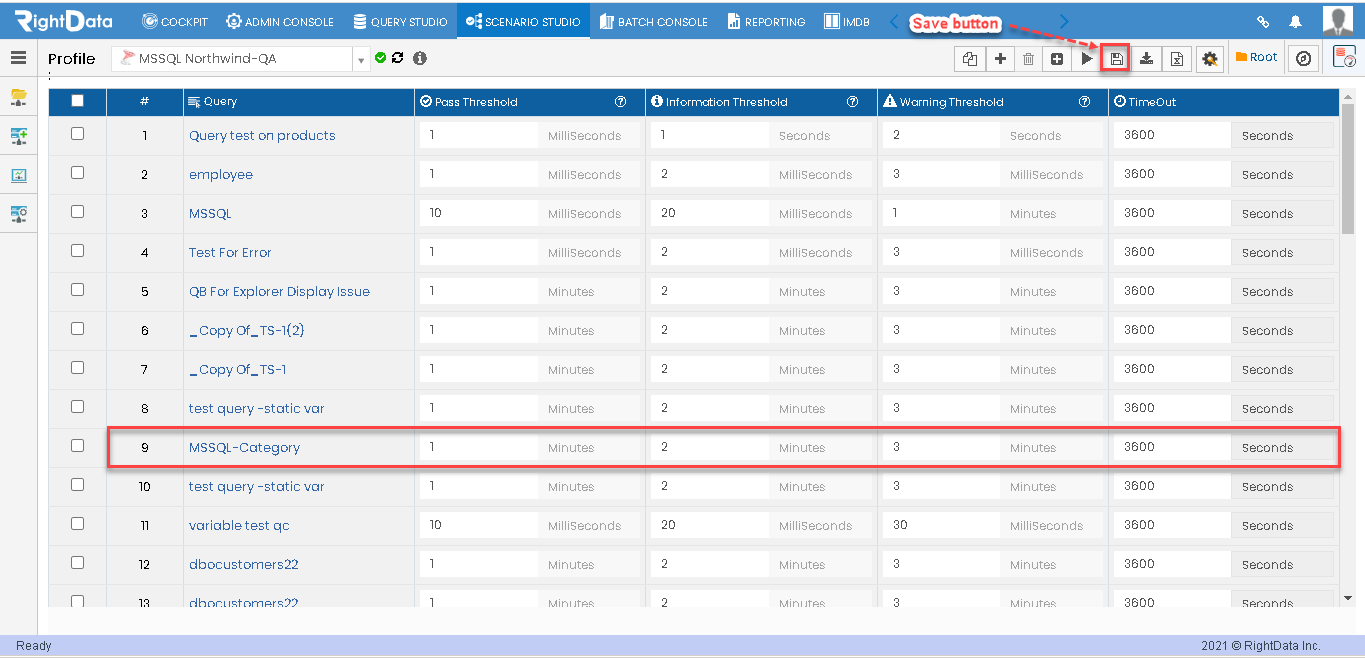Image resolution: width=1365 pixels, height=658 pixels.
Task: Click Pass Threshold field for MSSQL-Category
Action: [x=478, y=447]
